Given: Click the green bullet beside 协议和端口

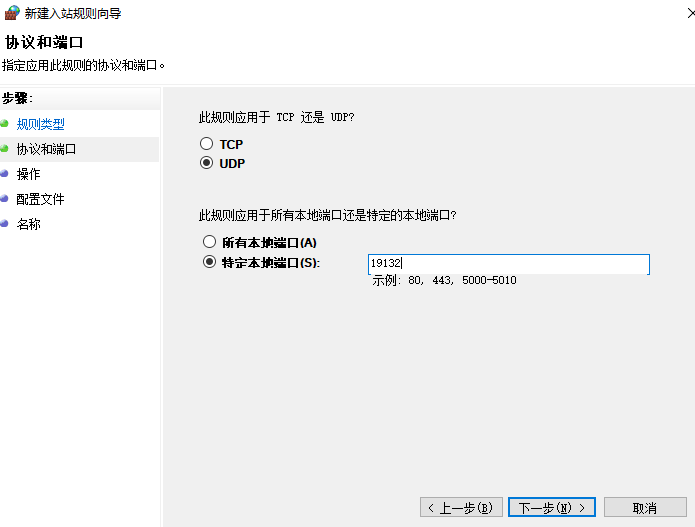Looking at the screenshot, I should tap(4, 148).
